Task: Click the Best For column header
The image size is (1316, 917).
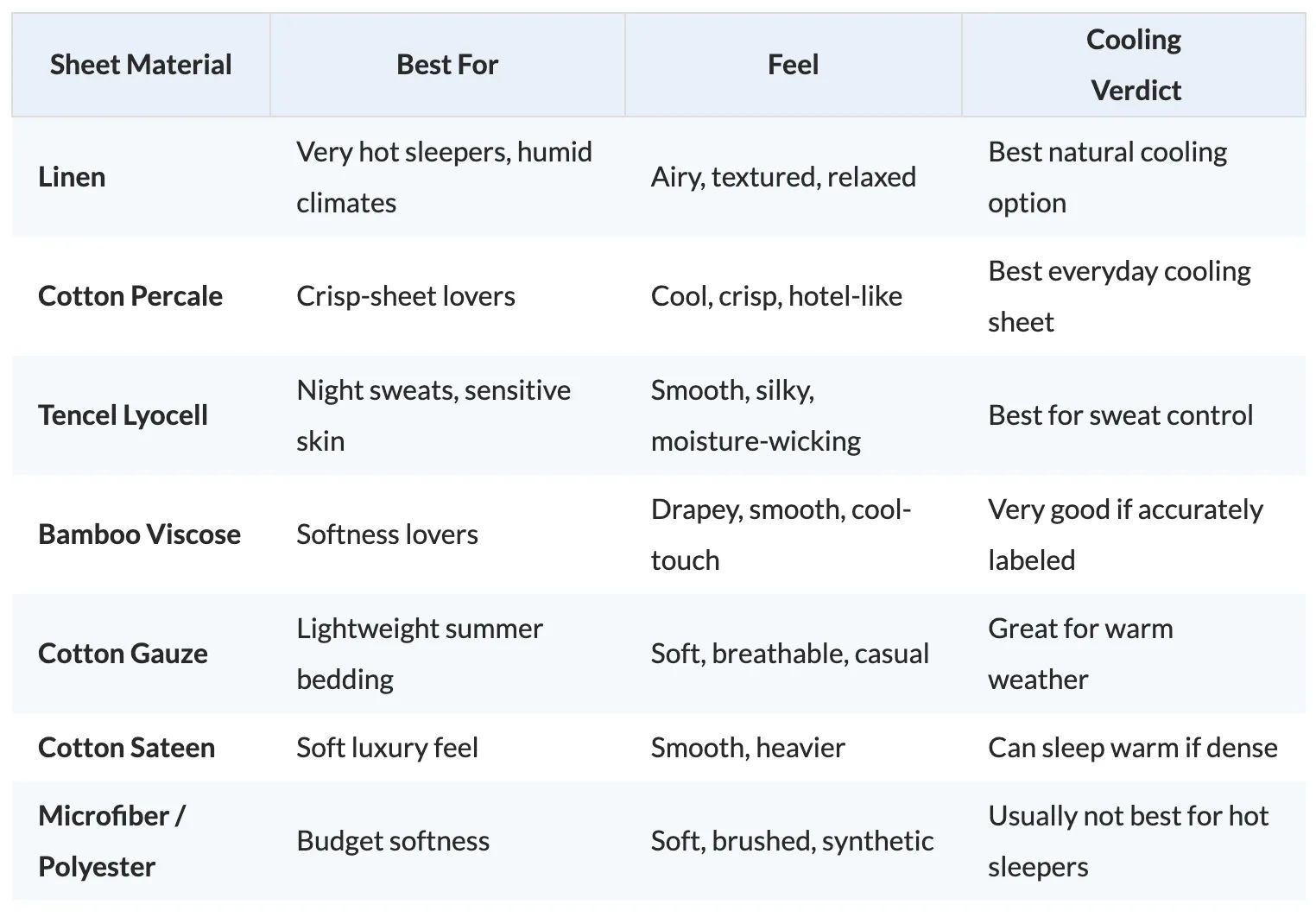Action: tap(447, 65)
